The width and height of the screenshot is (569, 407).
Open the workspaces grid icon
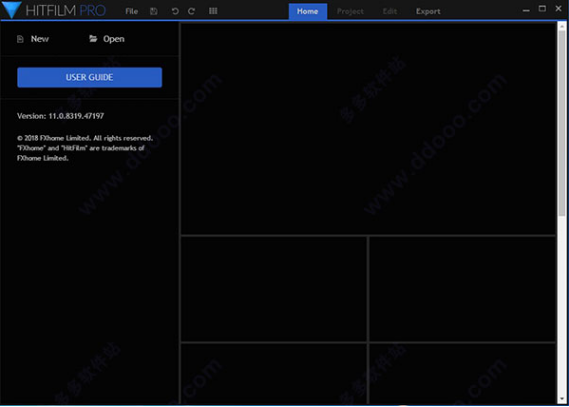pos(213,11)
